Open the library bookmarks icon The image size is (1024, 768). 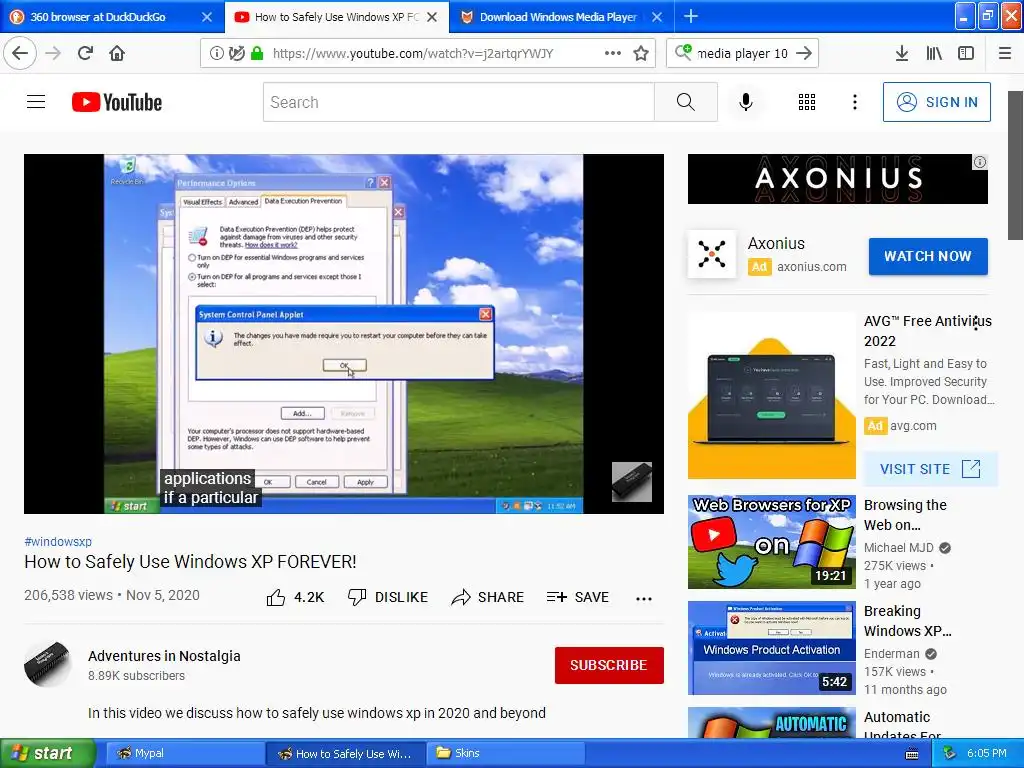(934, 54)
